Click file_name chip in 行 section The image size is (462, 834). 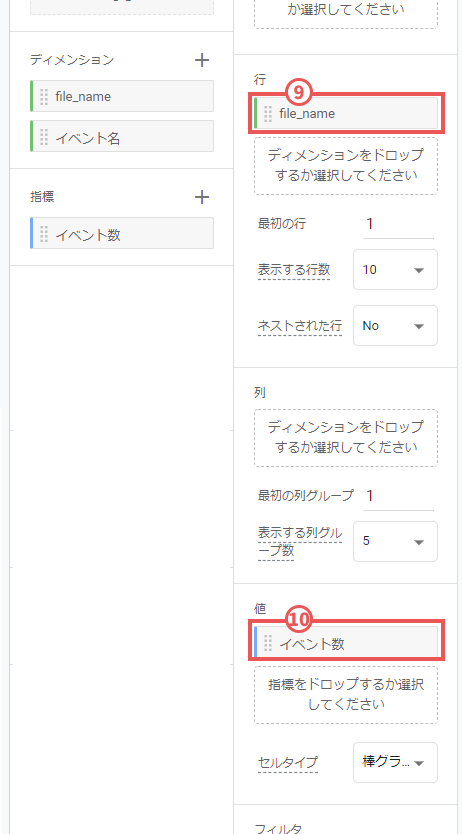tap(346, 113)
